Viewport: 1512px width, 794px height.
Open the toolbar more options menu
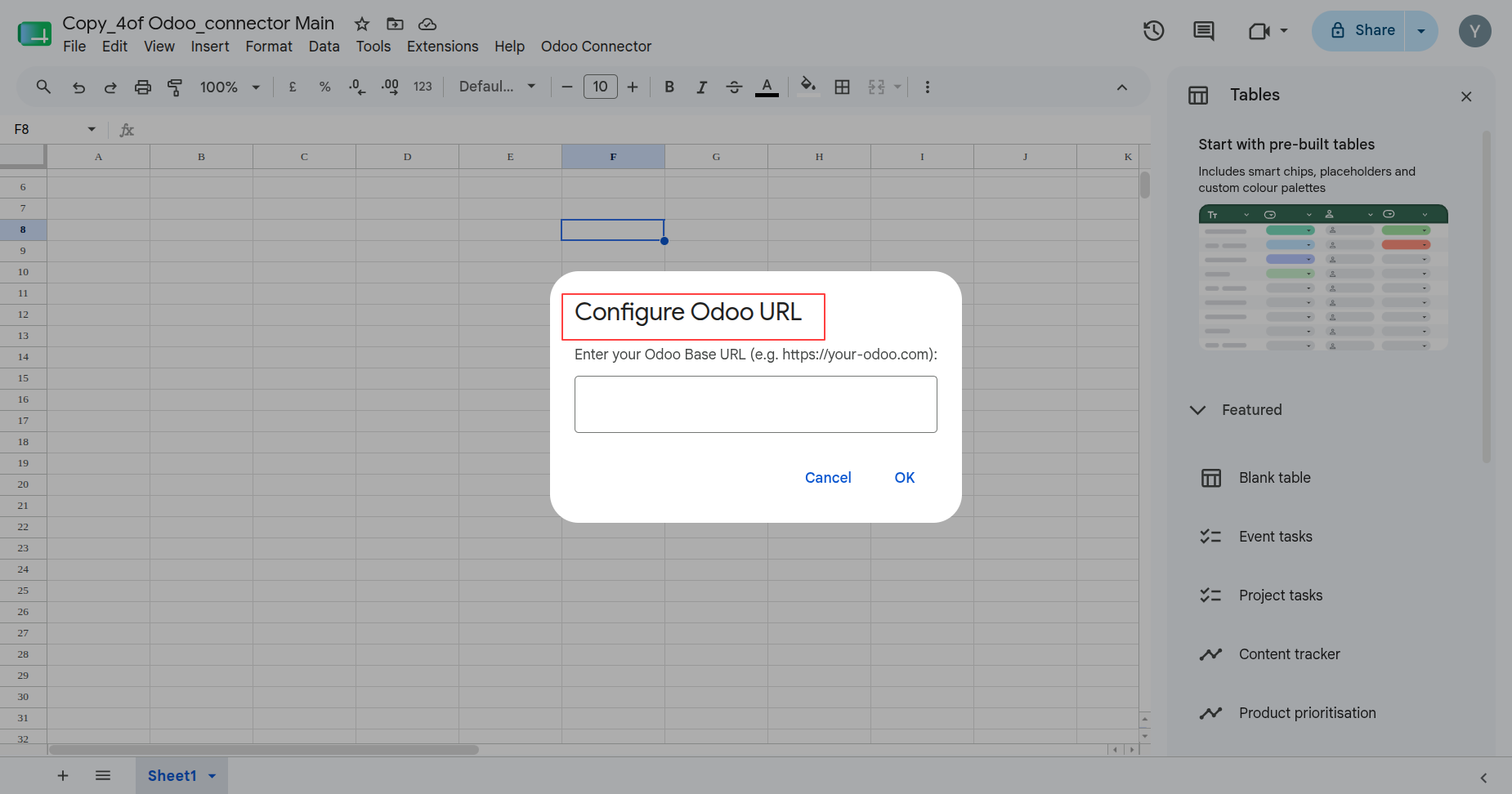click(x=927, y=87)
